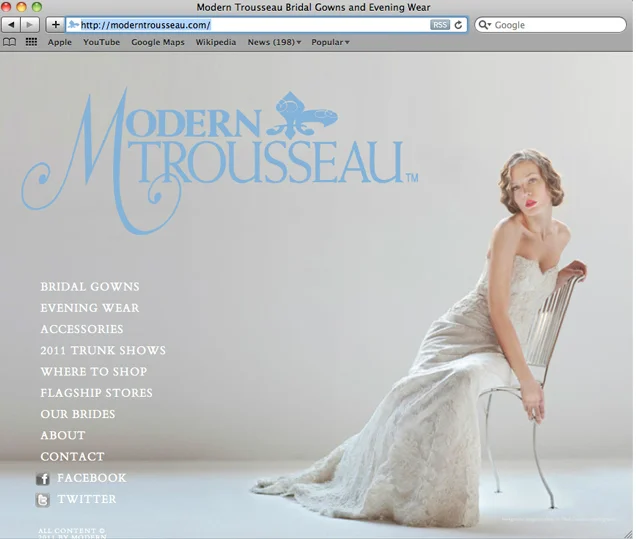Show all bookmarks via the open book icon

(9, 42)
